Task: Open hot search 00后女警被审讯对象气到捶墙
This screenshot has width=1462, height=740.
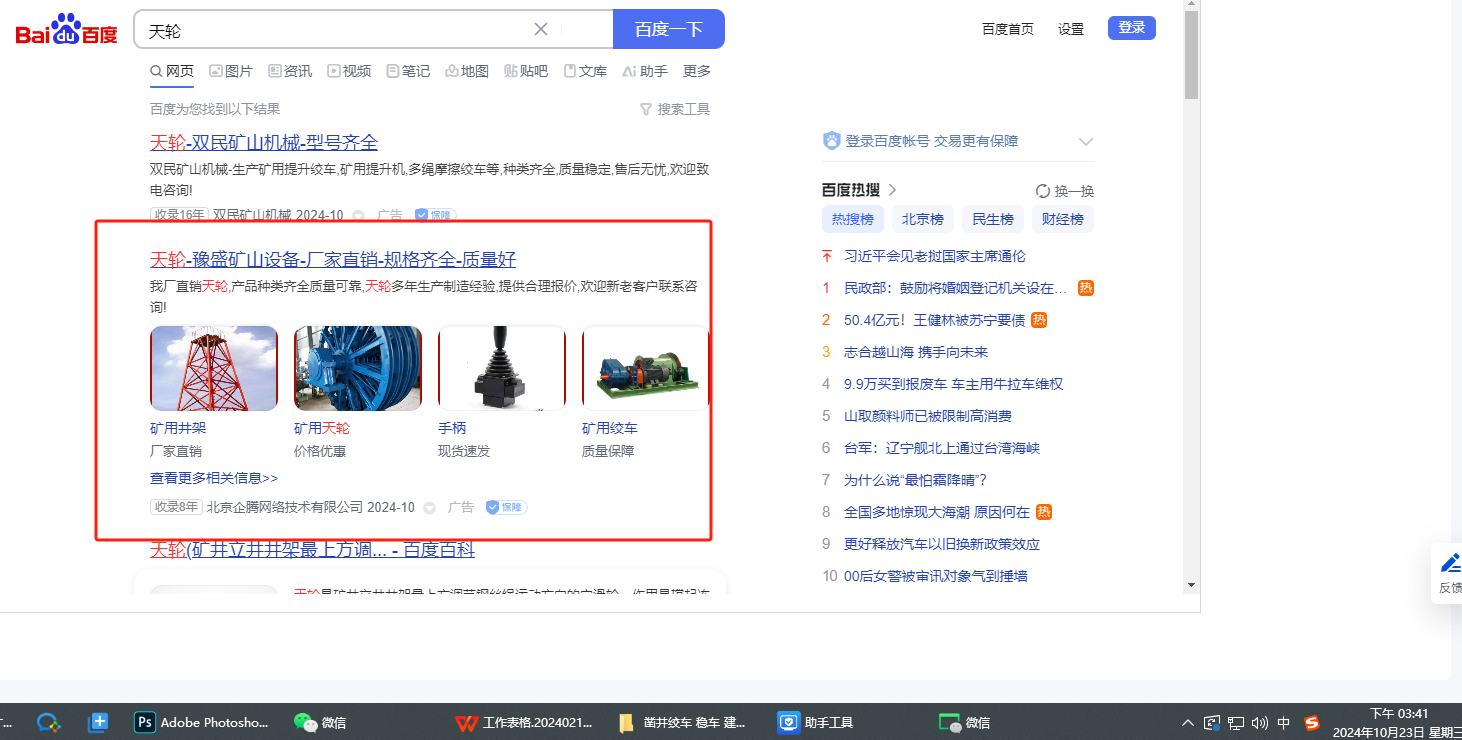Action: (x=936, y=577)
